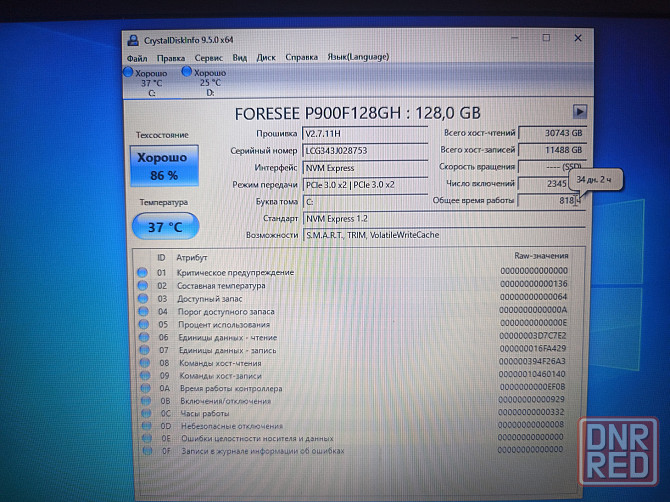Click raw value 00000000000332
Viewport: 670px width, 502px height.
[x=531, y=412]
